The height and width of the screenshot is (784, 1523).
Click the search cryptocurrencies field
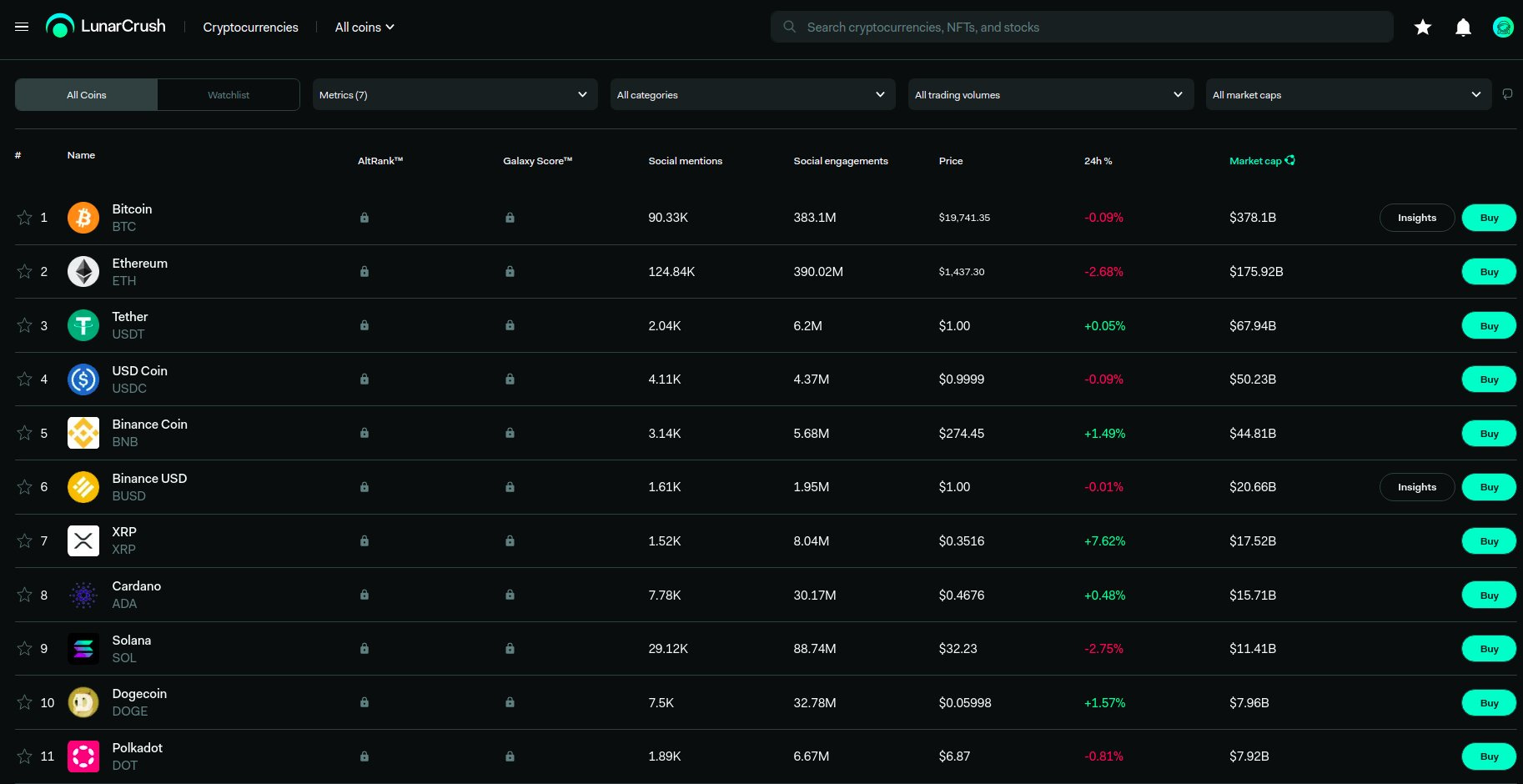point(1082,27)
